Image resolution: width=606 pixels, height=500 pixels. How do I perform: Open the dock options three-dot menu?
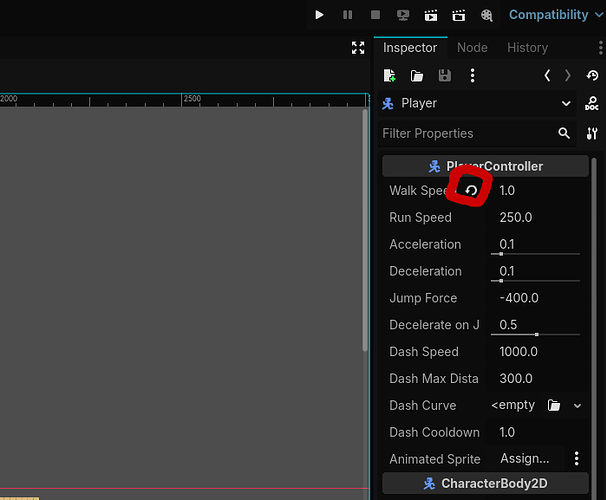pos(600,48)
